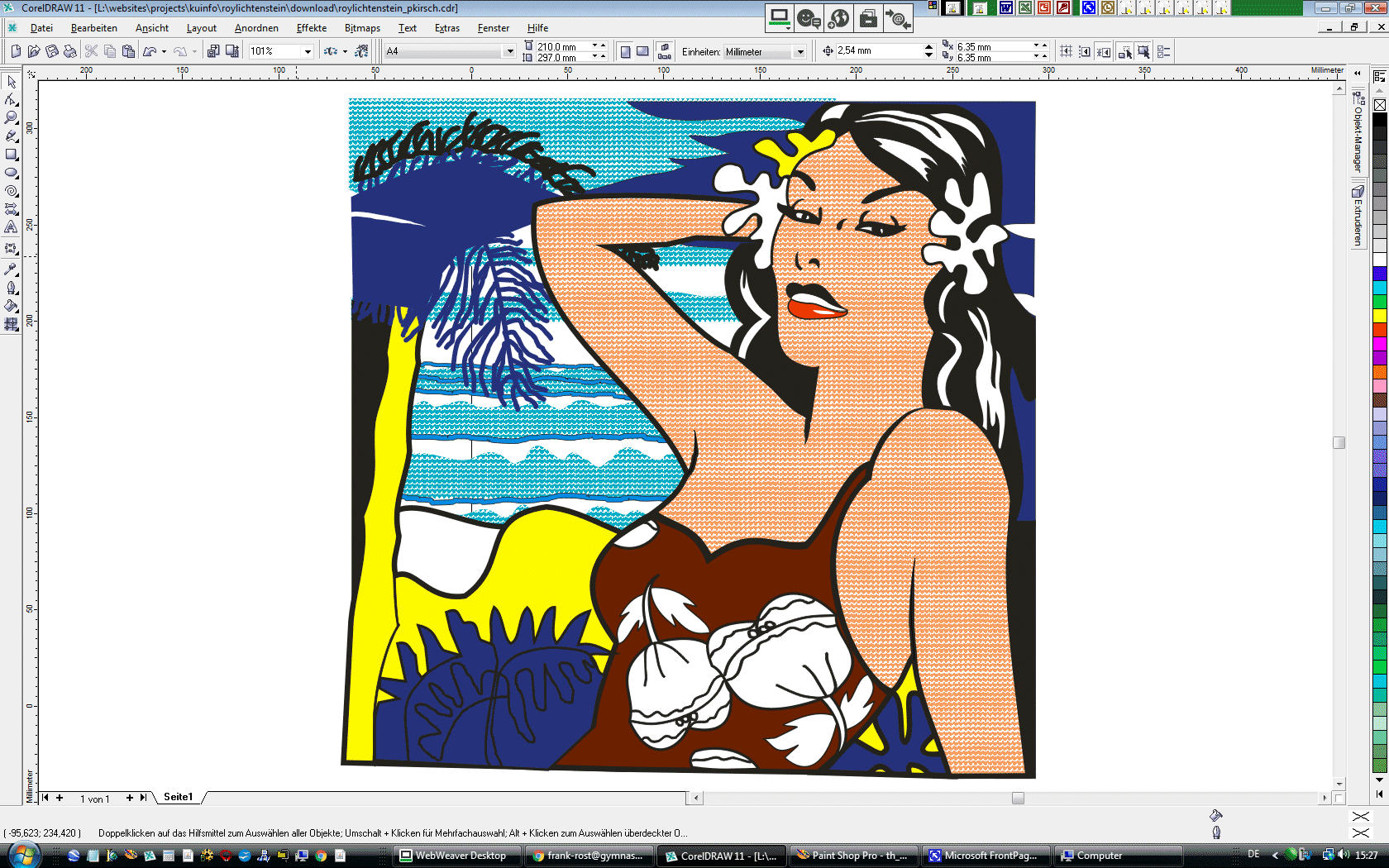Screen dimensions: 1389x868
Task: Click the Copy icon
Action: pyautogui.click(x=110, y=51)
